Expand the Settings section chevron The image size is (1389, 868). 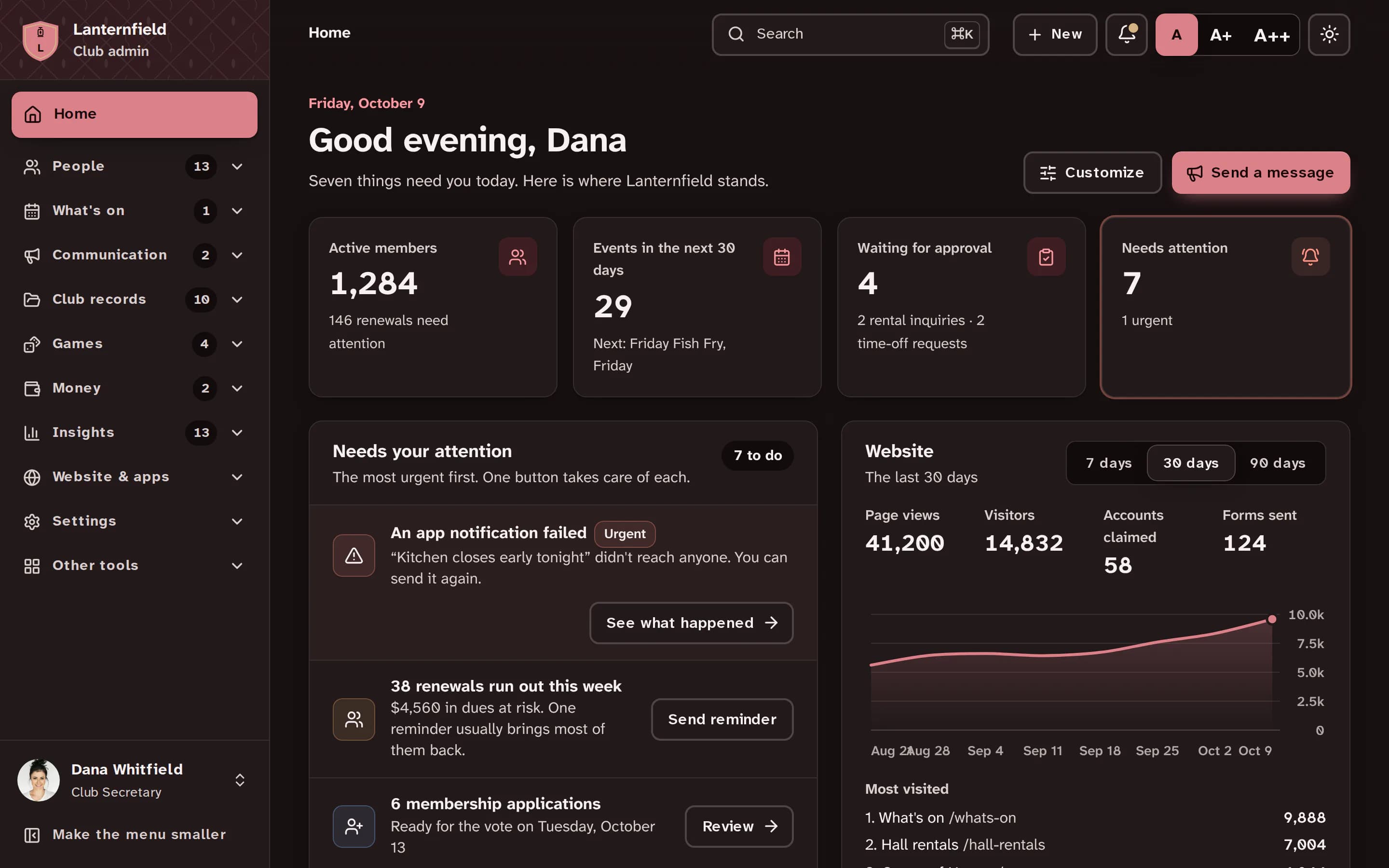pyautogui.click(x=237, y=521)
